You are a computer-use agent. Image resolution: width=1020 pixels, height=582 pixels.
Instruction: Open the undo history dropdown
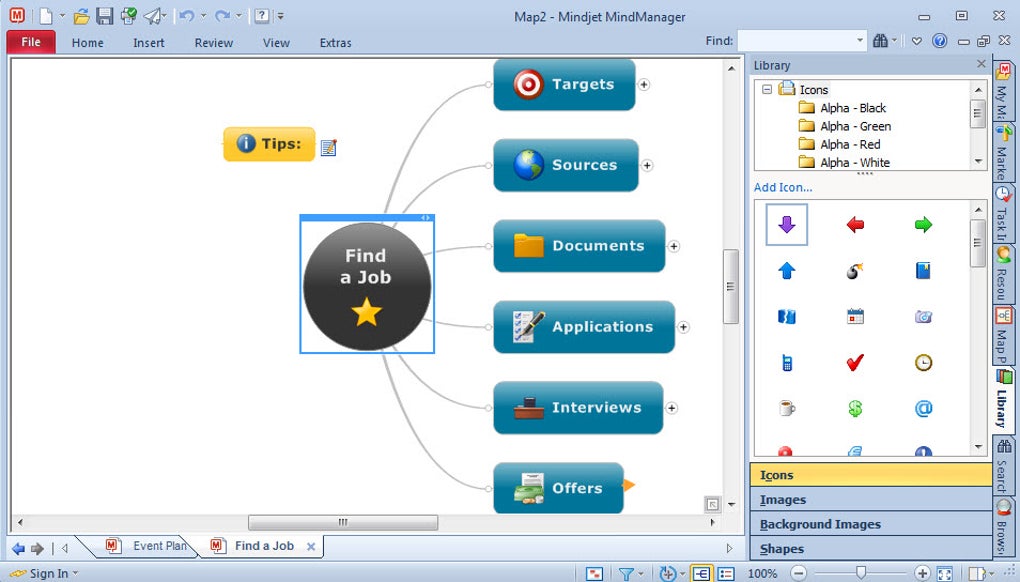click(203, 16)
